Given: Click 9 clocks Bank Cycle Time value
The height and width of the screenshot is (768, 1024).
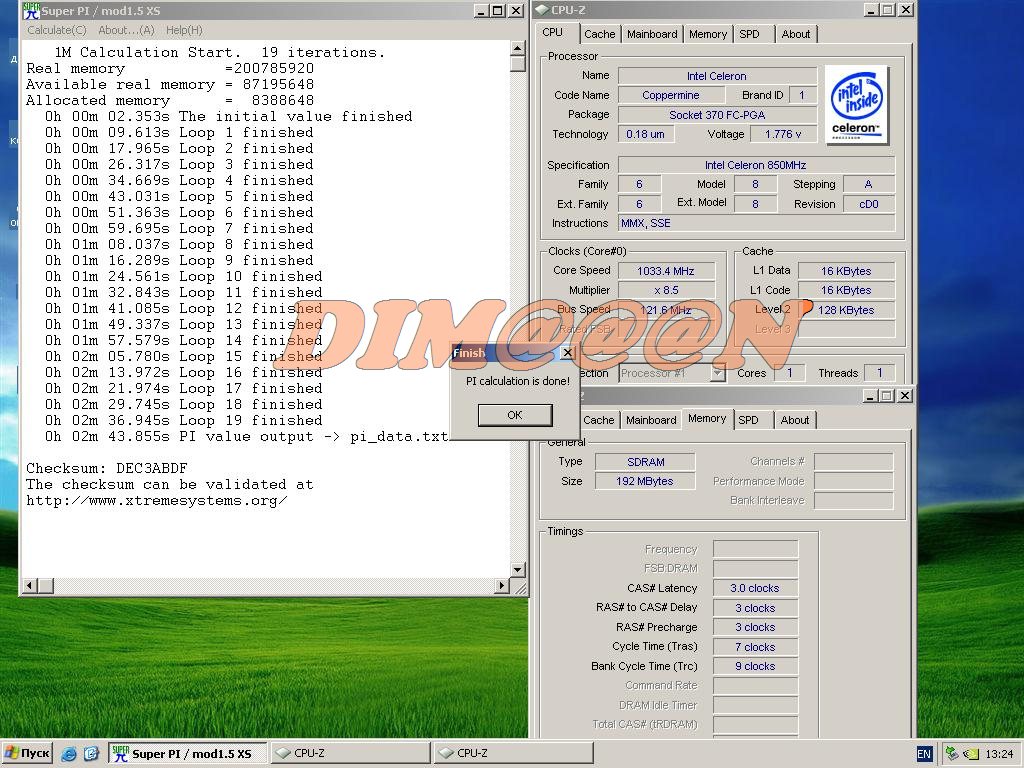Looking at the screenshot, I should click(x=755, y=666).
